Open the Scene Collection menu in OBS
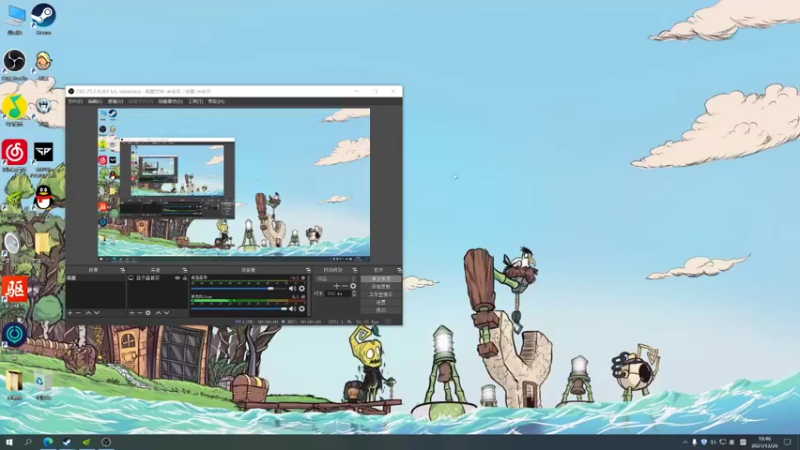 coord(170,102)
